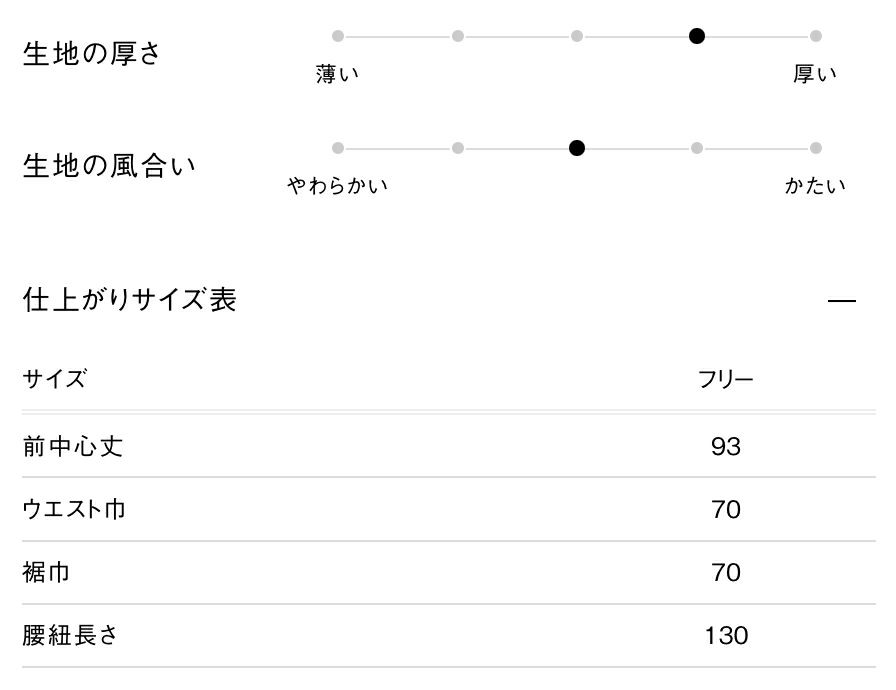Click the ウエスト巾 row label
Screen dimensions: 896x690
tap(74, 509)
